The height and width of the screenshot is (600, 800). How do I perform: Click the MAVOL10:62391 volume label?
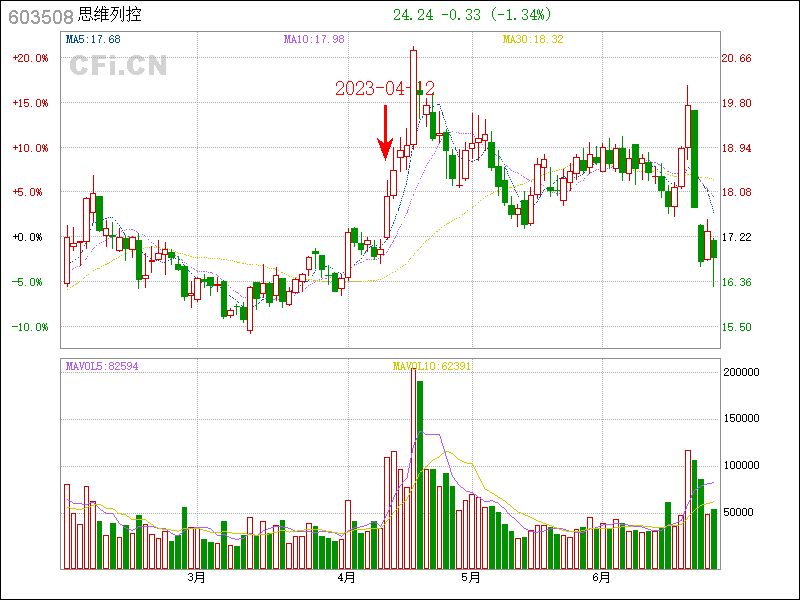(x=432, y=367)
